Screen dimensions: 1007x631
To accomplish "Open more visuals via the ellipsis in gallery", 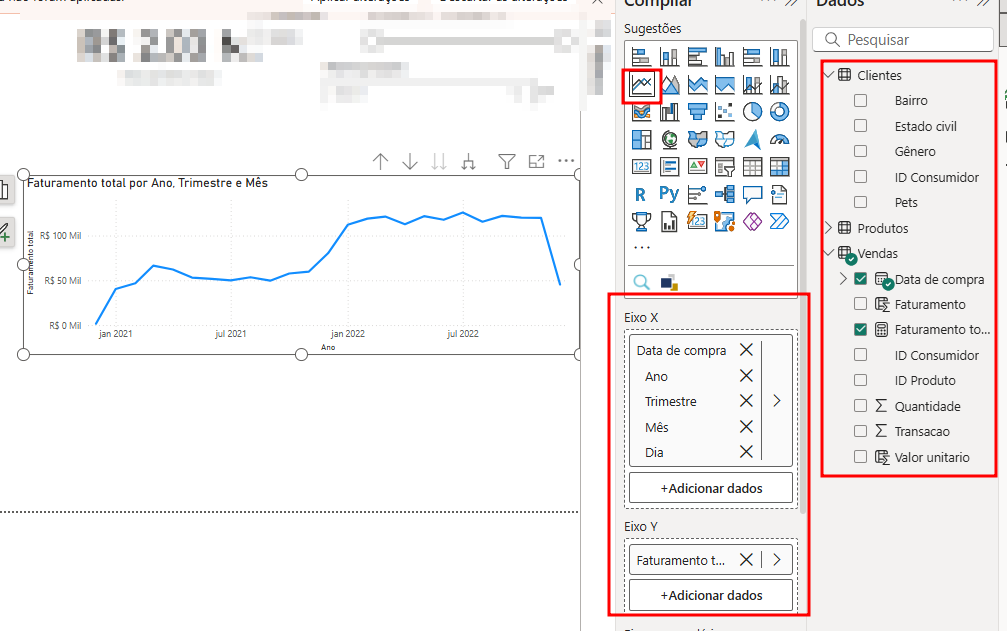I will (642, 247).
